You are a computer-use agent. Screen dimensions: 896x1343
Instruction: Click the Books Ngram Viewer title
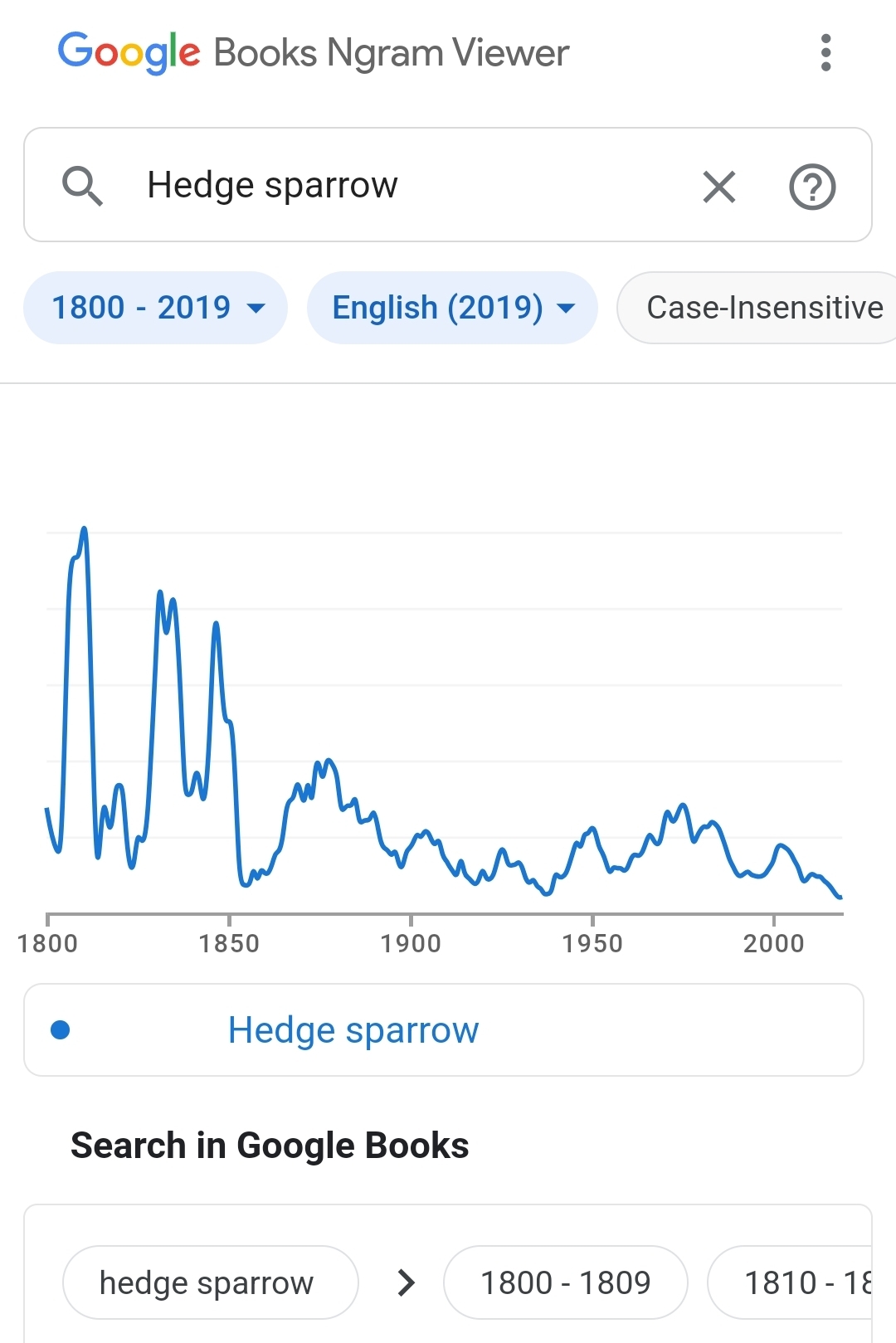pyautogui.click(x=391, y=52)
